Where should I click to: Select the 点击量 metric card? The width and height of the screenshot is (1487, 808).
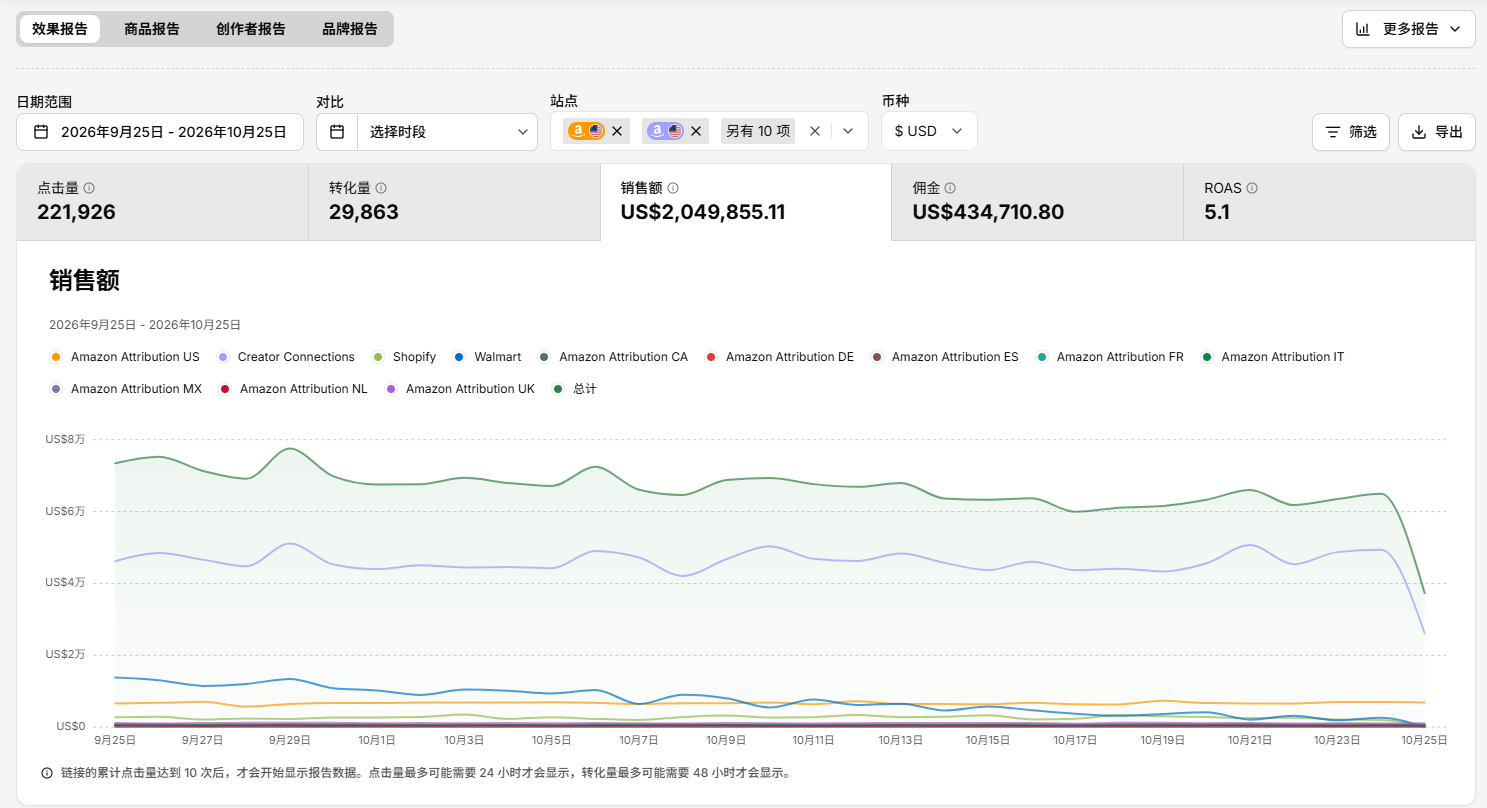tap(162, 202)
